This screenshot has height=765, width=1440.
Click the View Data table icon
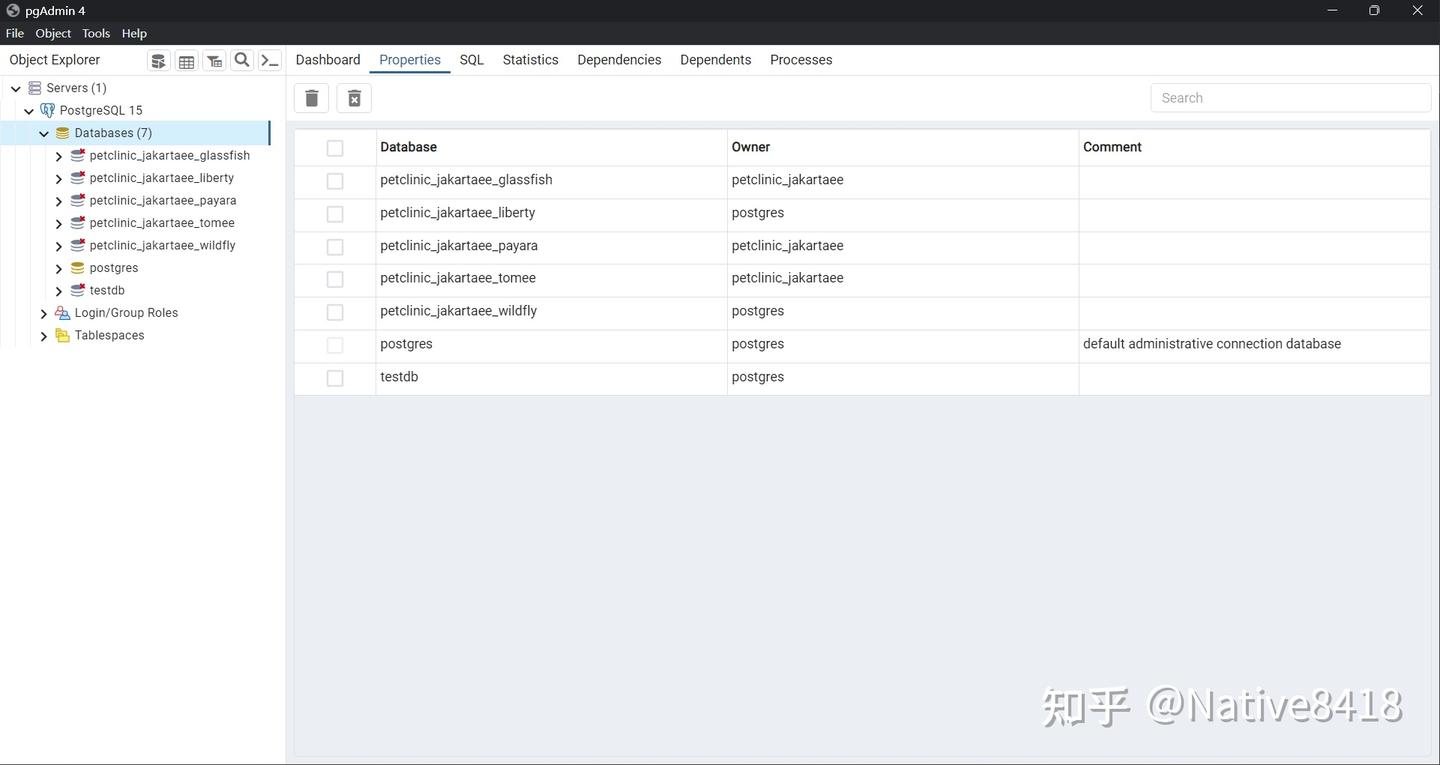[x=186, y=61]
